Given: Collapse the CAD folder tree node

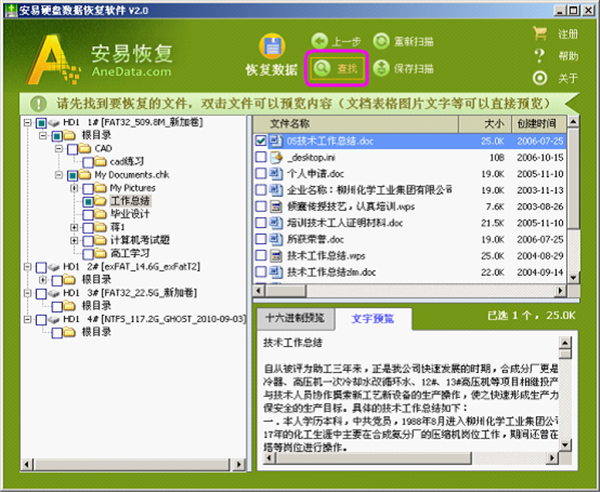Looking at the screenshot, I should (x=59, y=148).
